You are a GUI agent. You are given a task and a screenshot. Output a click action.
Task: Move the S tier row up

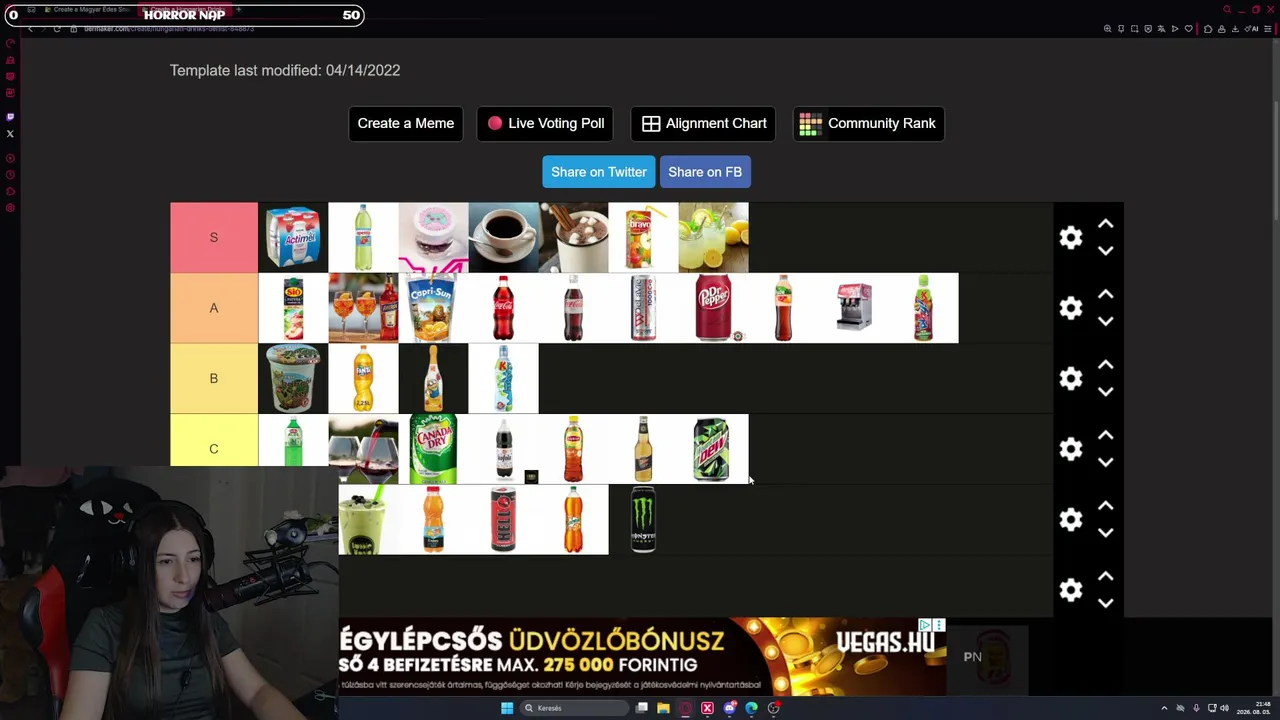tap(1106, 224)
